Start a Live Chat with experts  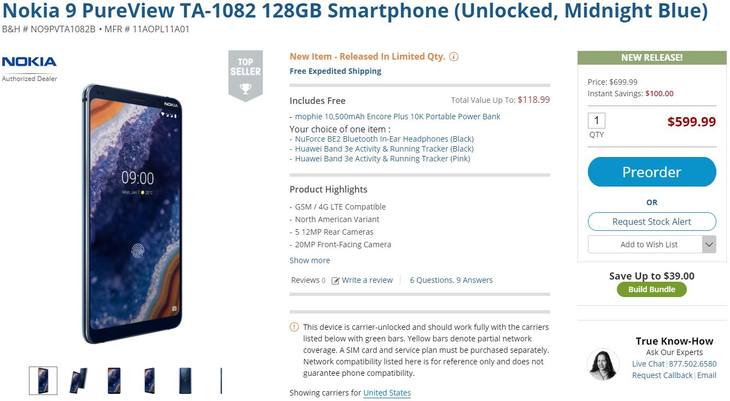(648, 364)
